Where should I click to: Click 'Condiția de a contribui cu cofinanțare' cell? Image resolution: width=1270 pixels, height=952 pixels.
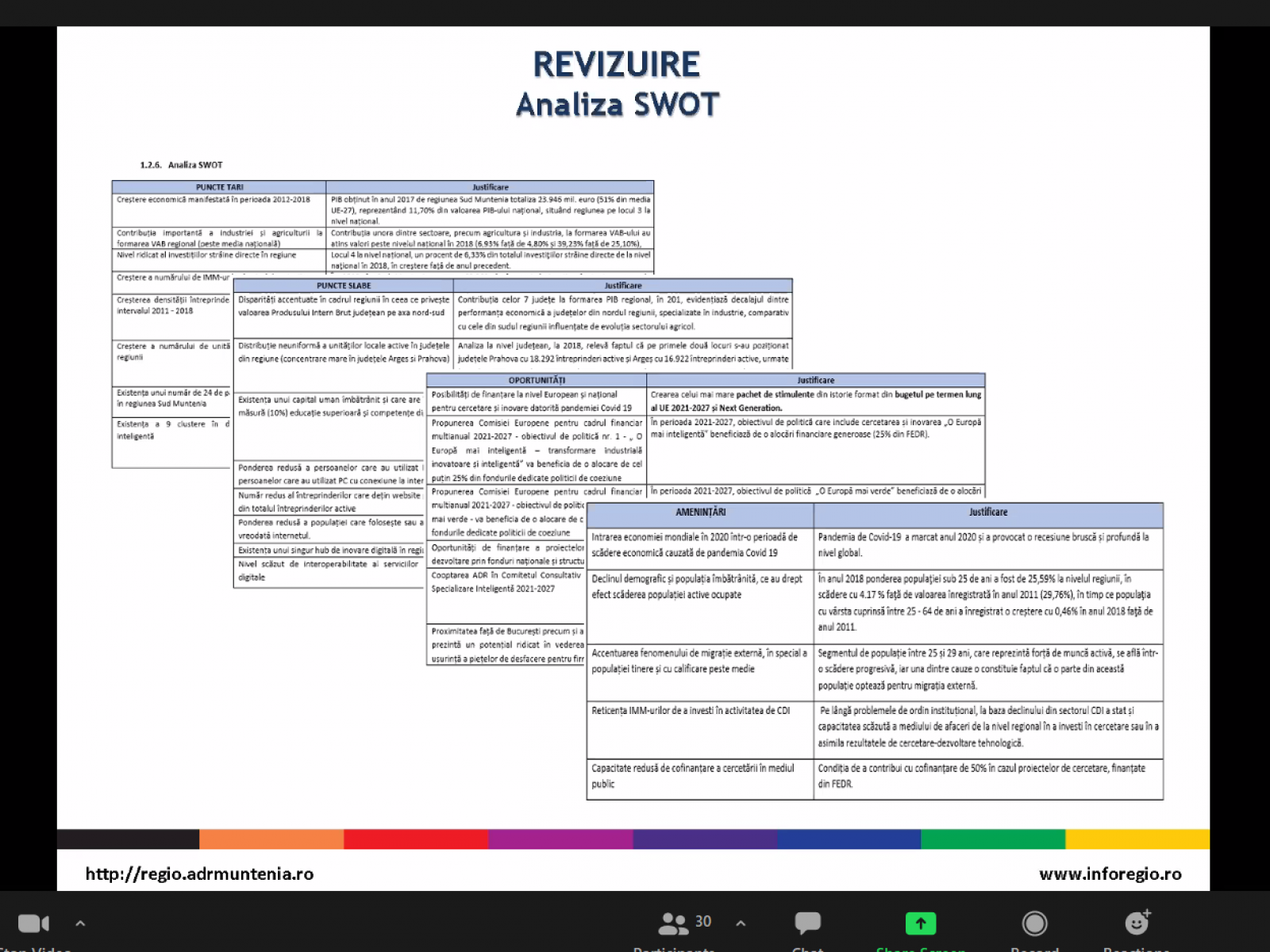[988, 779]
